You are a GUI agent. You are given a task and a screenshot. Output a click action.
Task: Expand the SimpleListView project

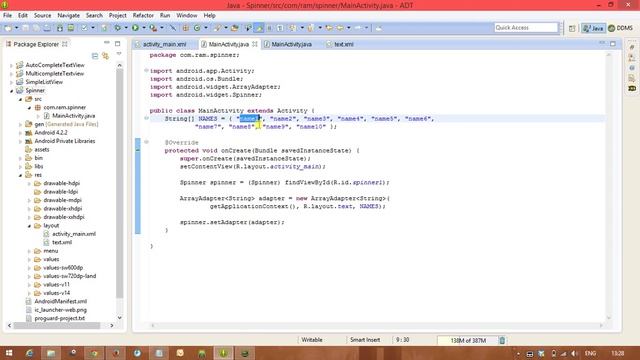(11, 82)
